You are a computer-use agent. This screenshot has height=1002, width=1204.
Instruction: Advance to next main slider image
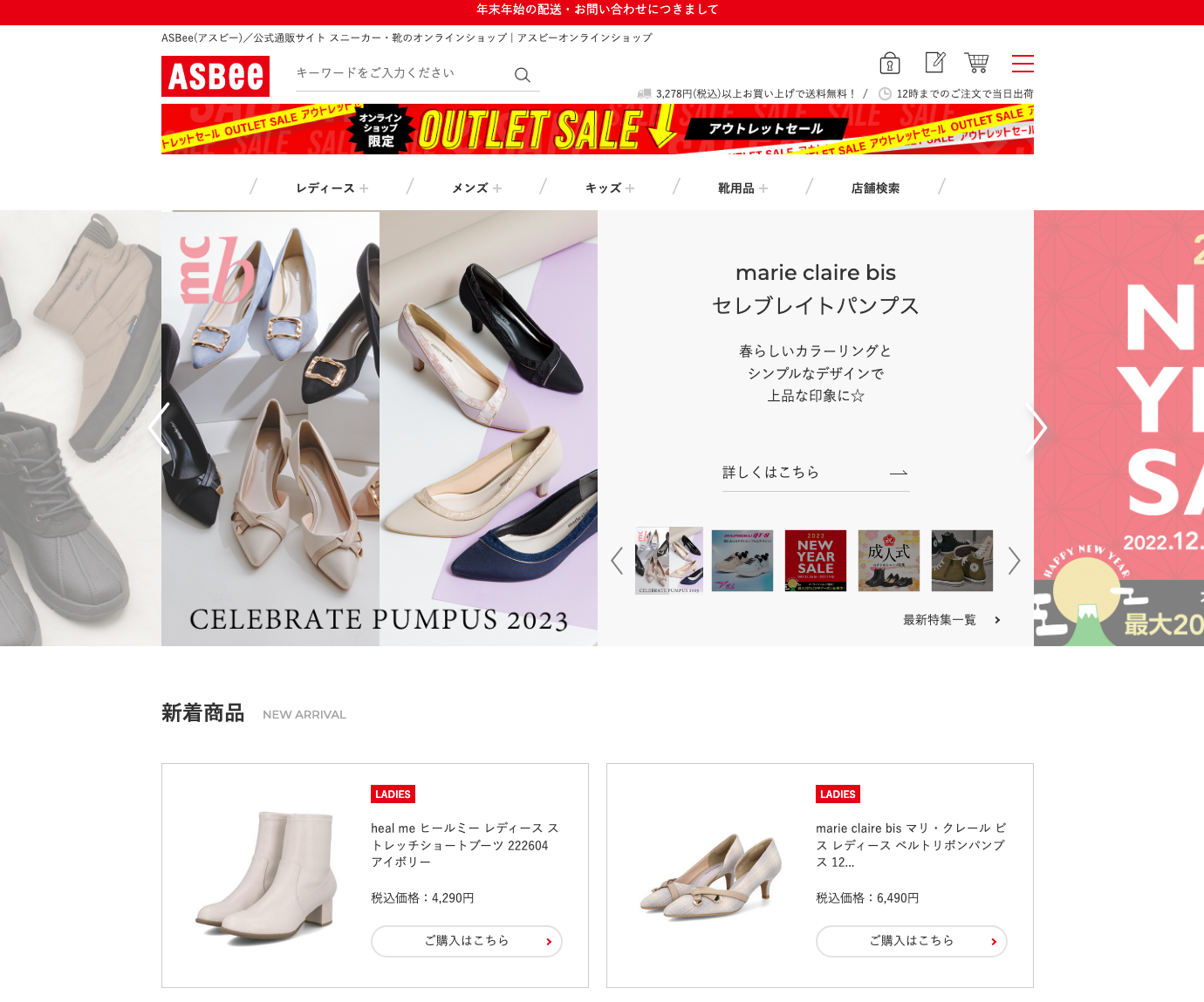pos(1036,428)
